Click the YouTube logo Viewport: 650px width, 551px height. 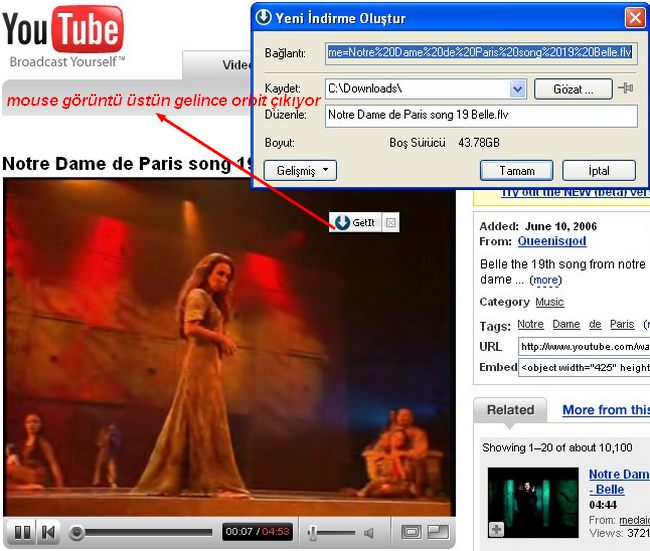click(x=63, y=30)
